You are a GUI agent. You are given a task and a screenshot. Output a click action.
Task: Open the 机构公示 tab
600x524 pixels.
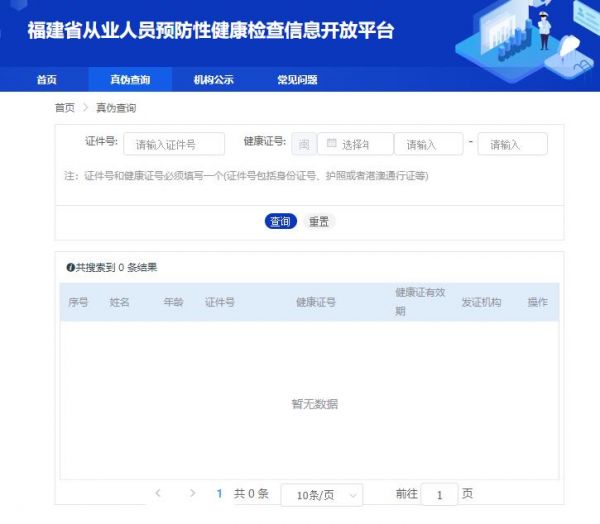(214, 80)
